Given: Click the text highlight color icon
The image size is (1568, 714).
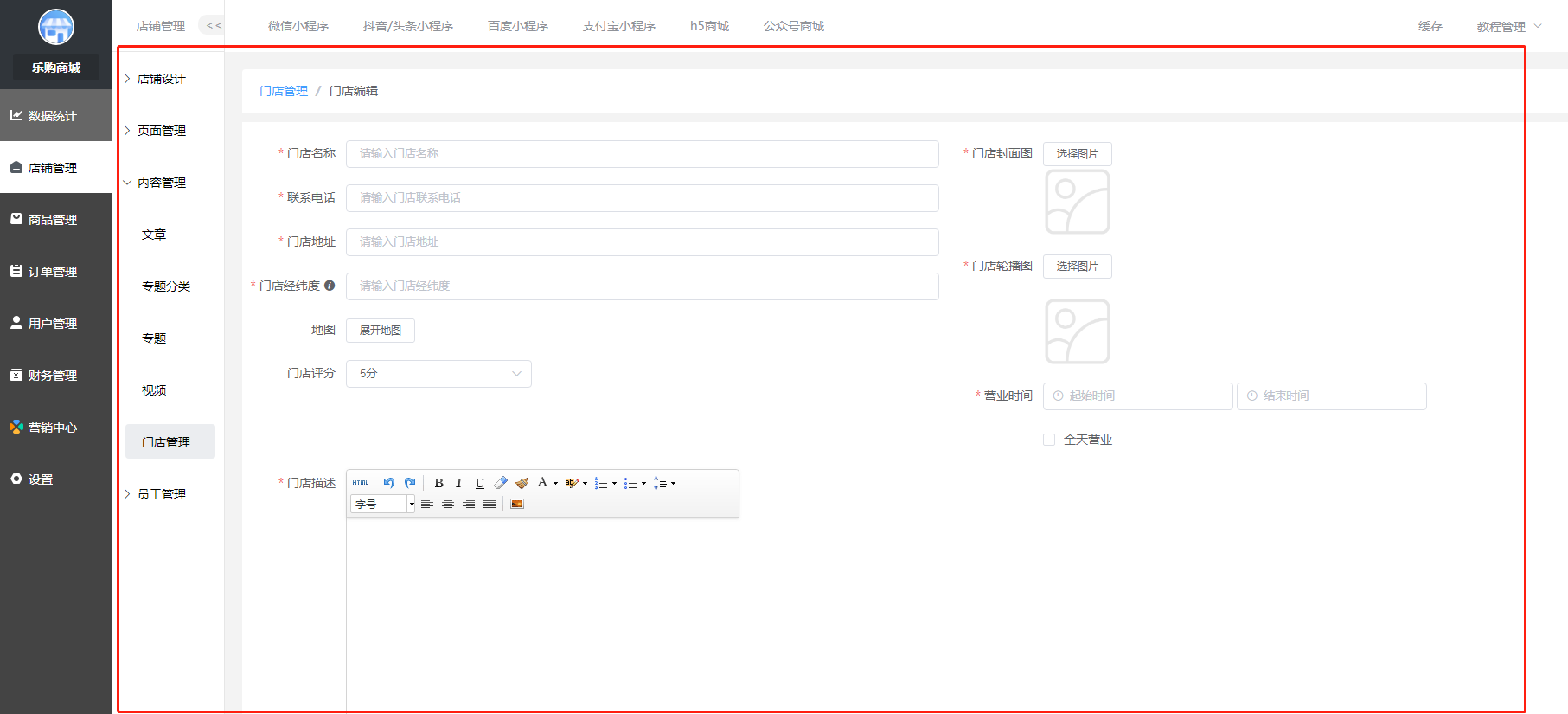Looking at the screenshot, I should pyautogui.click(x=571, y=483).
